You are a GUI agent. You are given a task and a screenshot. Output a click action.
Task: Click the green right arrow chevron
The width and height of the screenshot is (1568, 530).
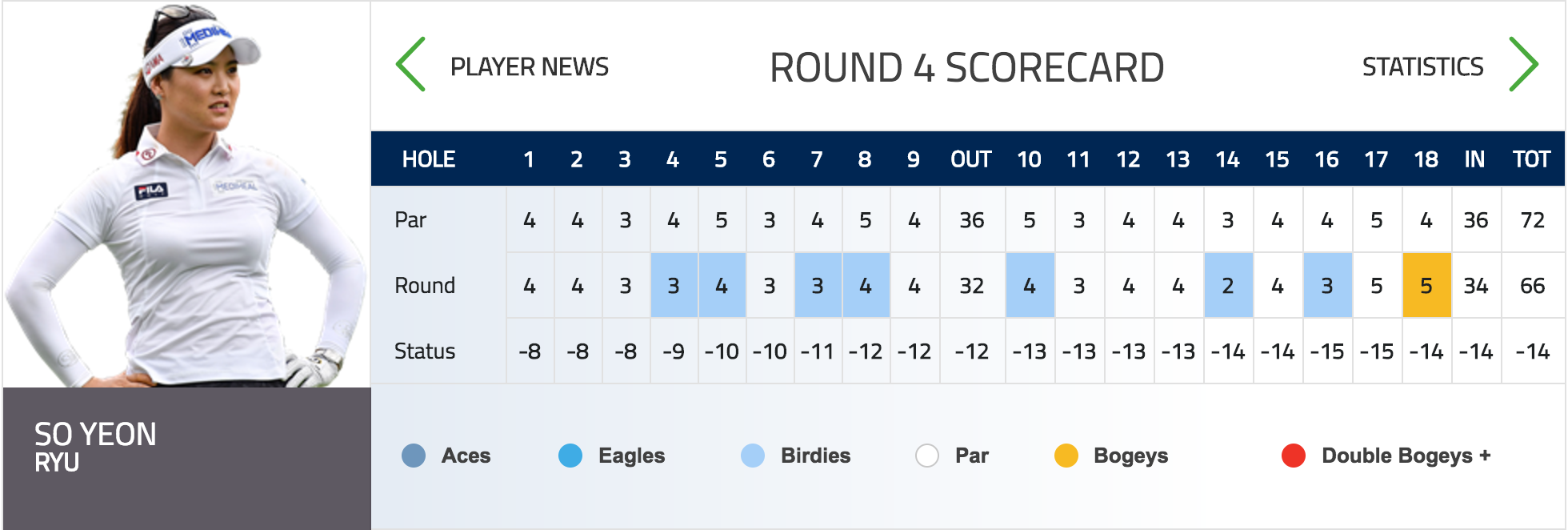1523,65
